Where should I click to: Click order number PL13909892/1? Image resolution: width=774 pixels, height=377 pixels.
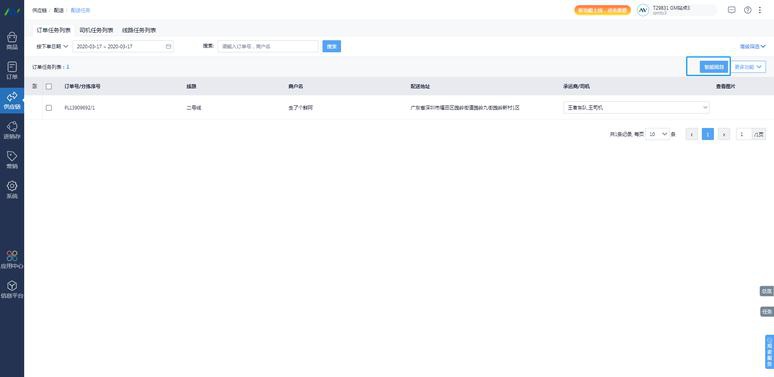click(79, 108)
